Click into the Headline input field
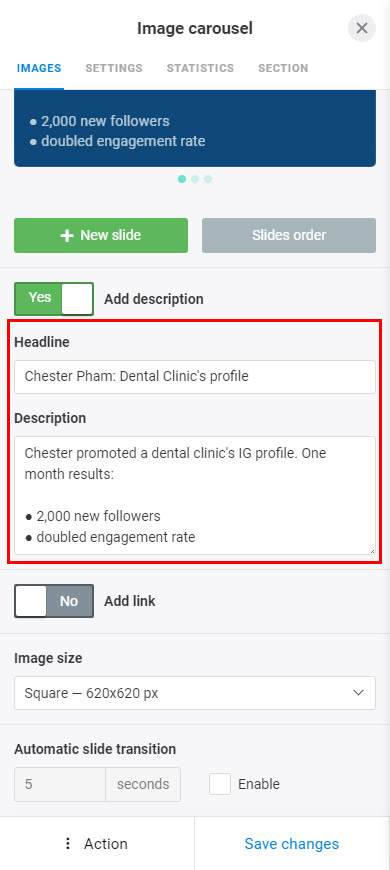Viewport: 390px width, 870px height. (x=195, y=377)
